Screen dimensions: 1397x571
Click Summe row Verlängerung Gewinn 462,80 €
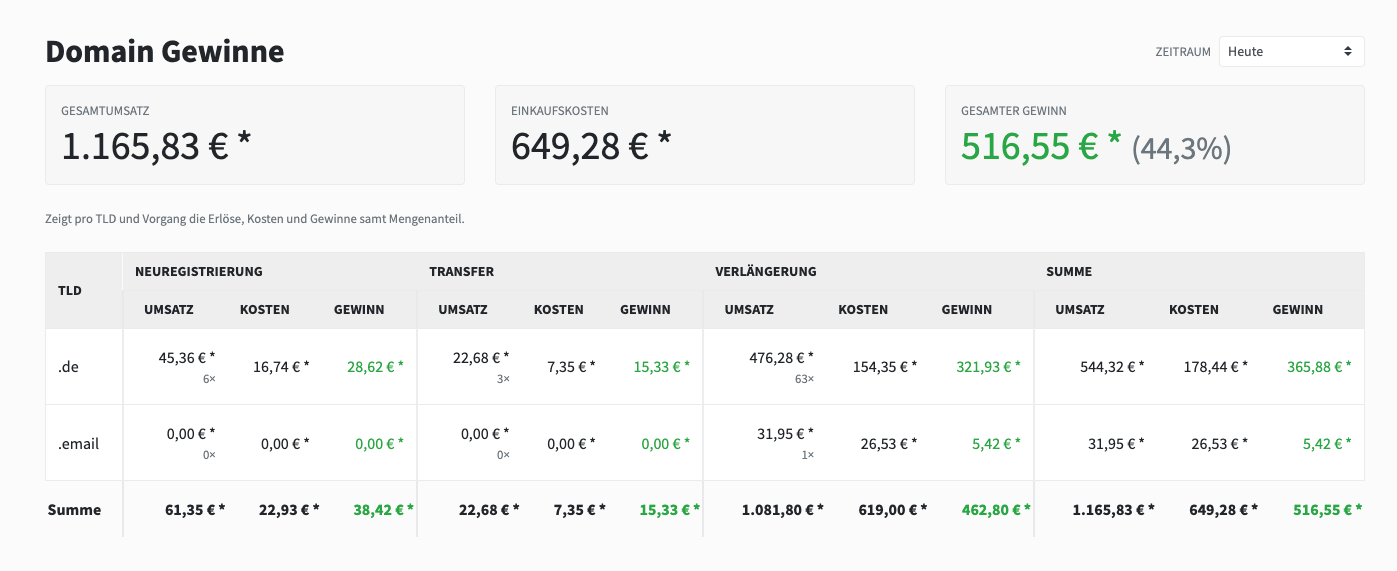996,510
